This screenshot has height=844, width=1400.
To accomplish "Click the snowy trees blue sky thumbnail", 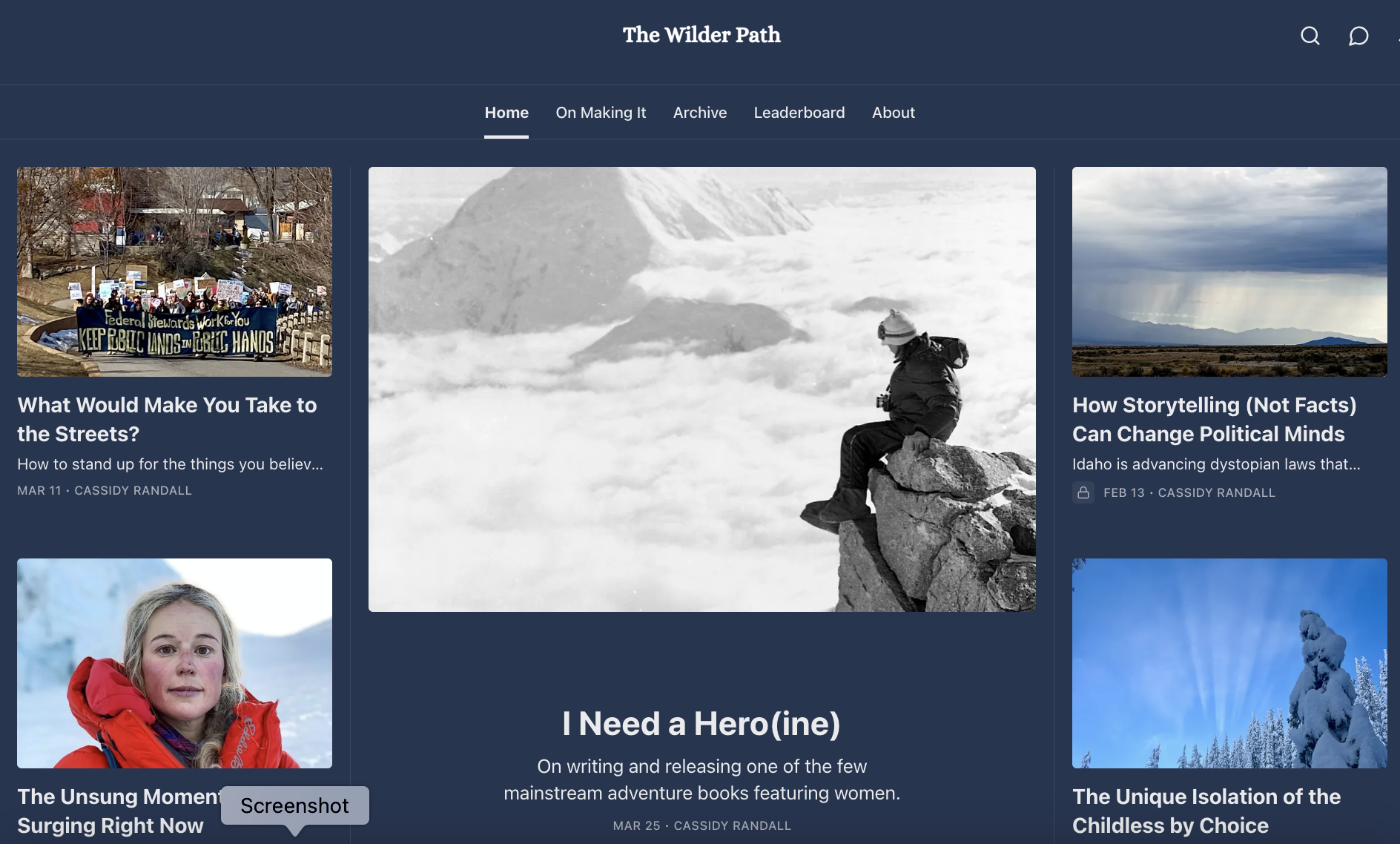I will (1229, 663).
